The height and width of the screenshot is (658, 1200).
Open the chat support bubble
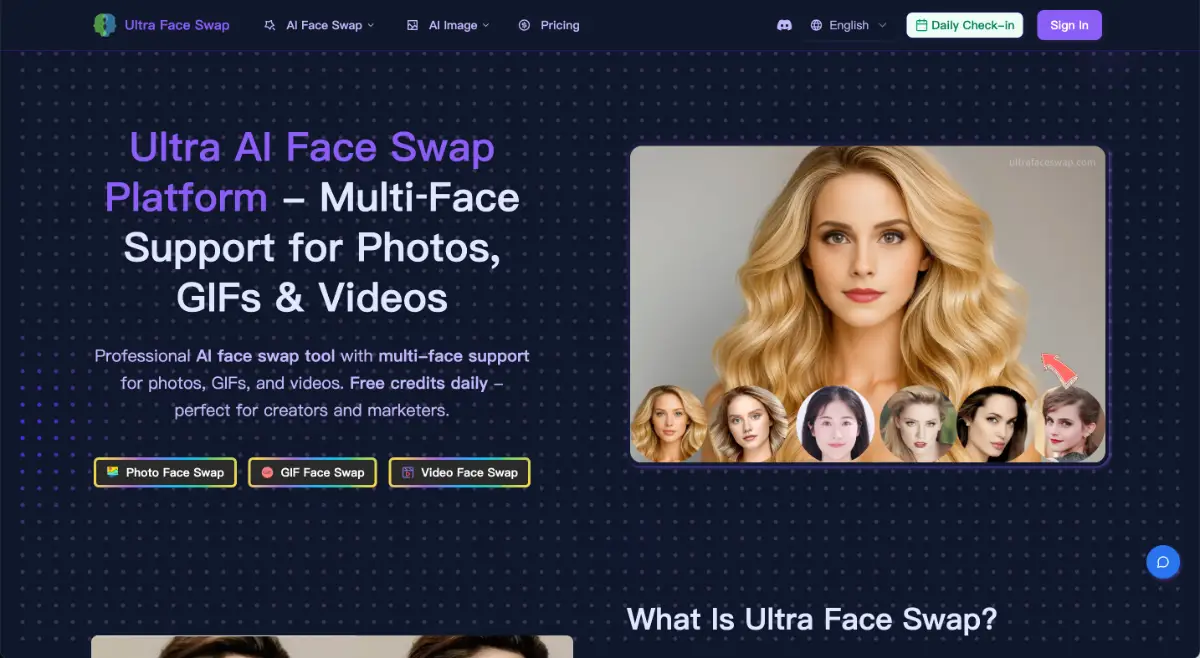(x=1163, y=562)
